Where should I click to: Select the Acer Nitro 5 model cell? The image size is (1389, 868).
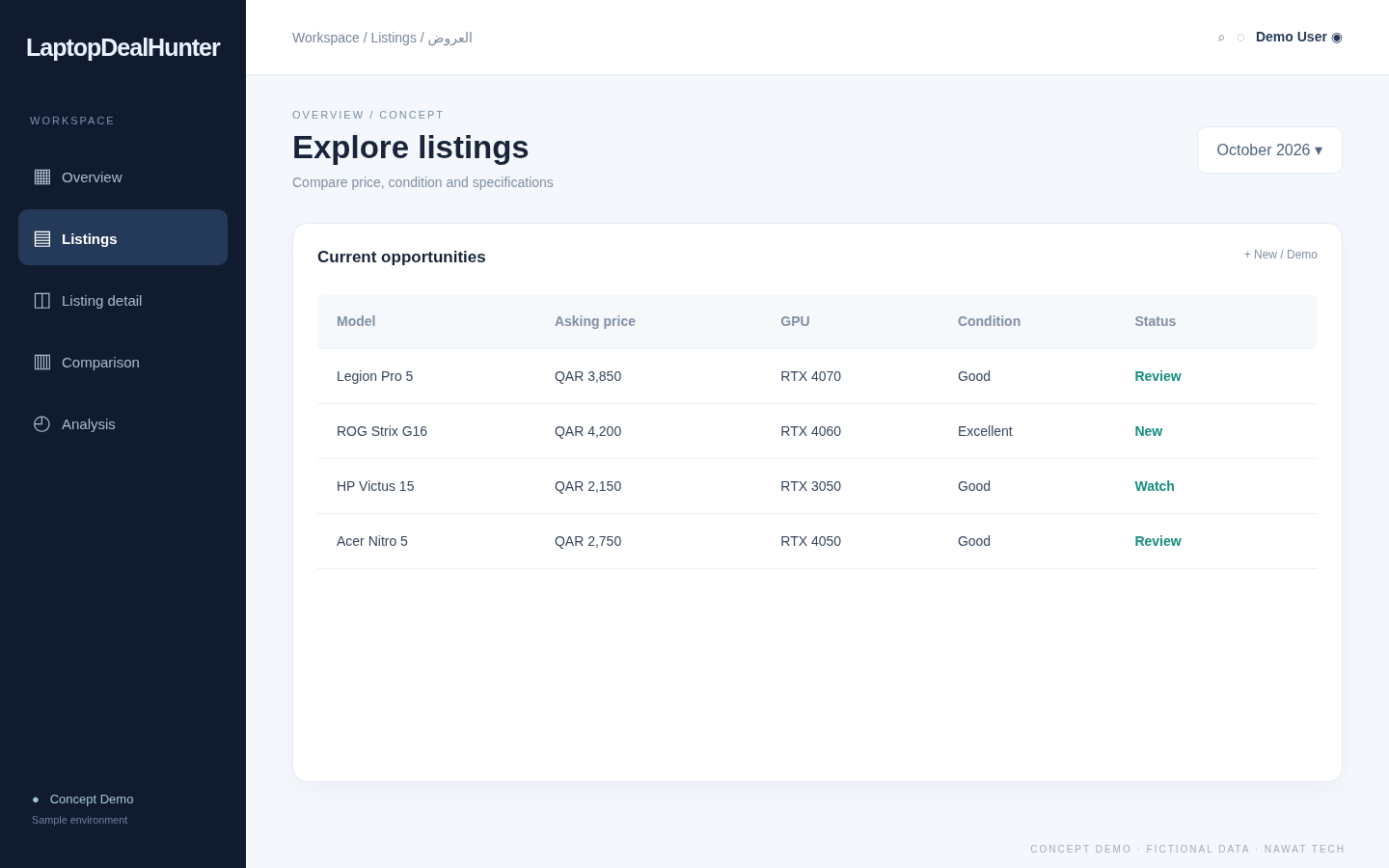[372, 541]
